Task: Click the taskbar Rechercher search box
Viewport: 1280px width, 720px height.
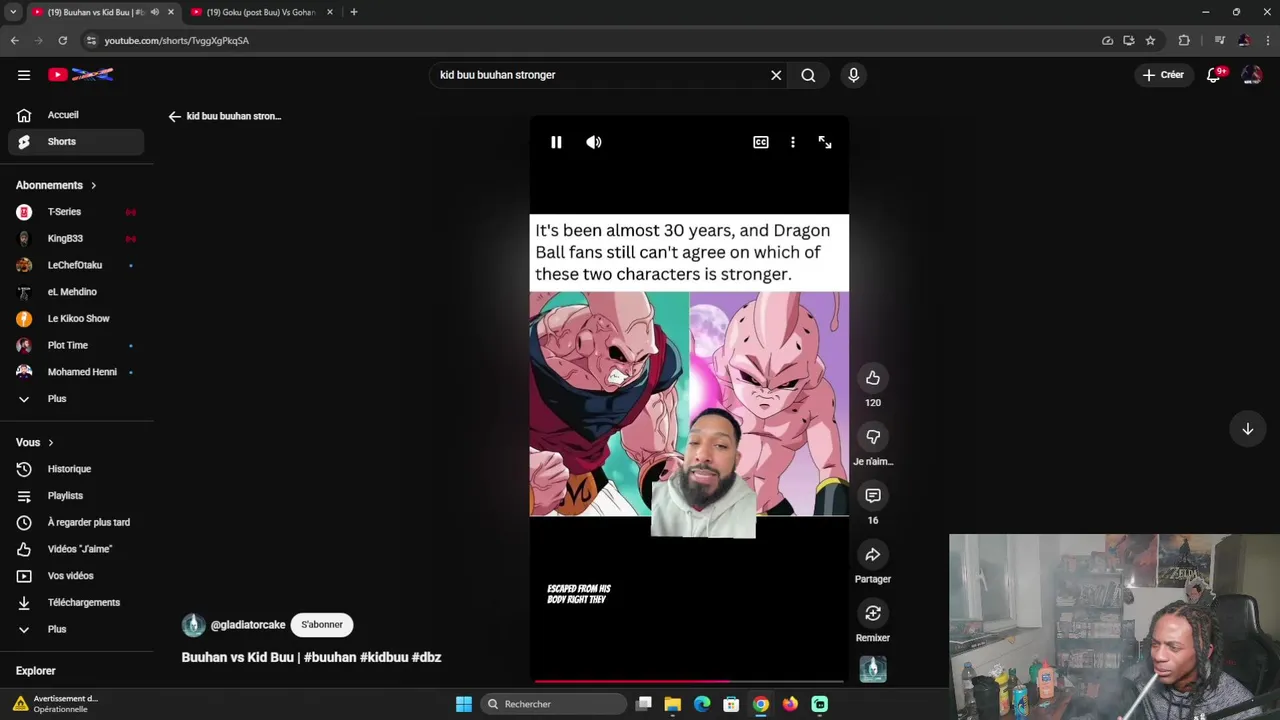Action: (x=553, y=704)
